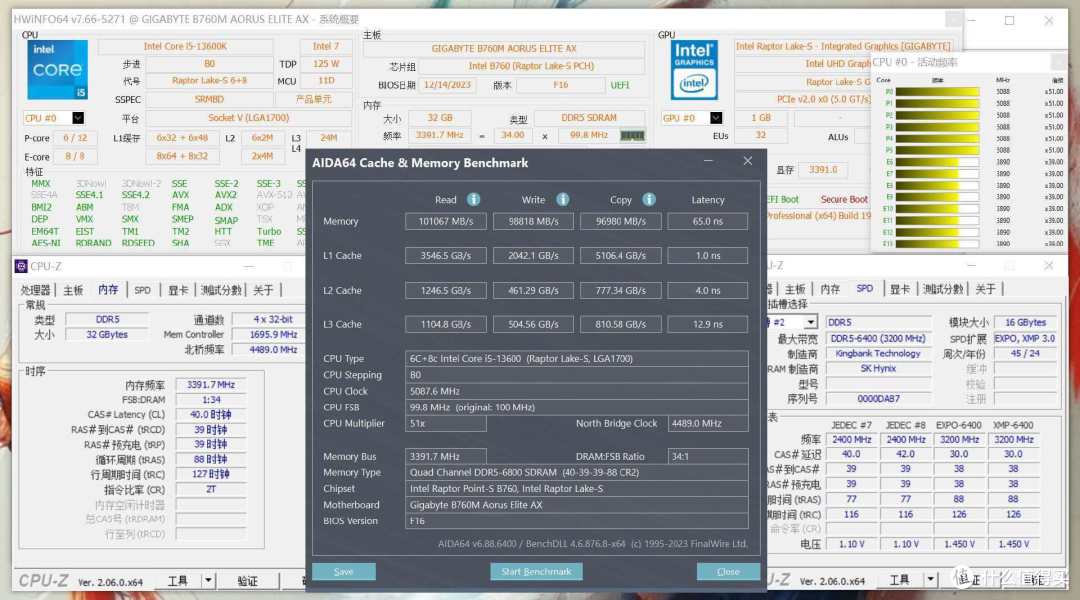
Task: Open the 工具 dropdown arrow in right CPU-Z
Action: [930, 579]
